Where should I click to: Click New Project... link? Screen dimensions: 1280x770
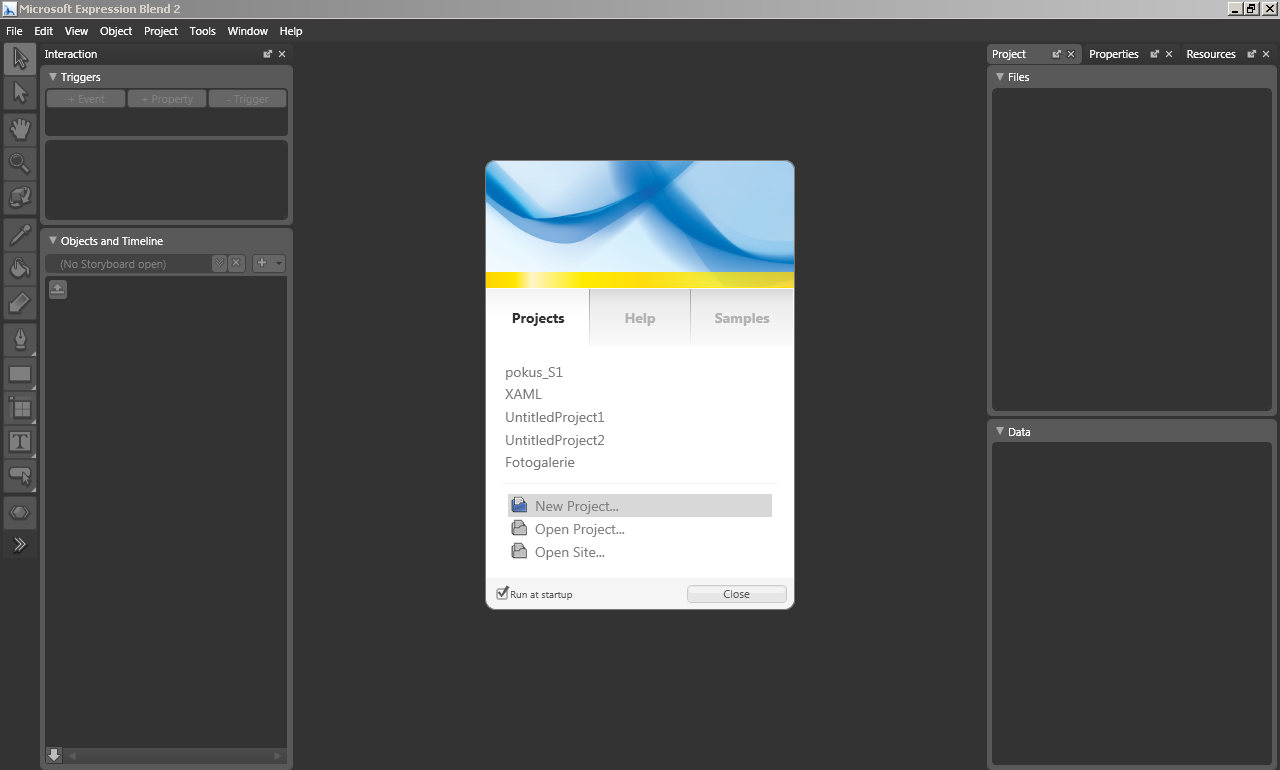click(577, 506)
